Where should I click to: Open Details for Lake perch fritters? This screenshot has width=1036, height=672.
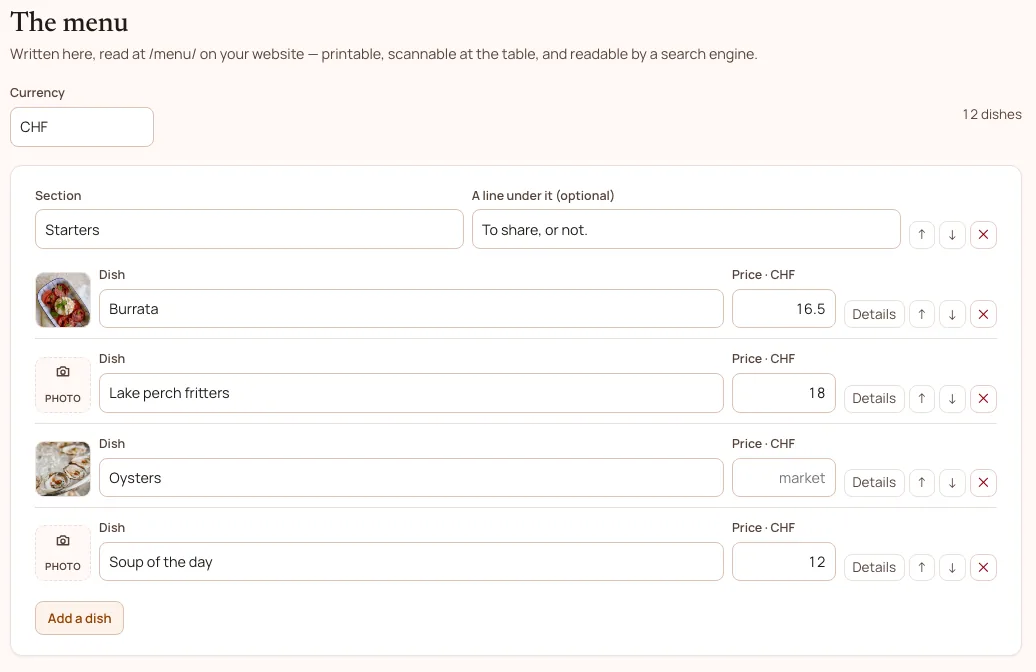(x=874, y=398)
